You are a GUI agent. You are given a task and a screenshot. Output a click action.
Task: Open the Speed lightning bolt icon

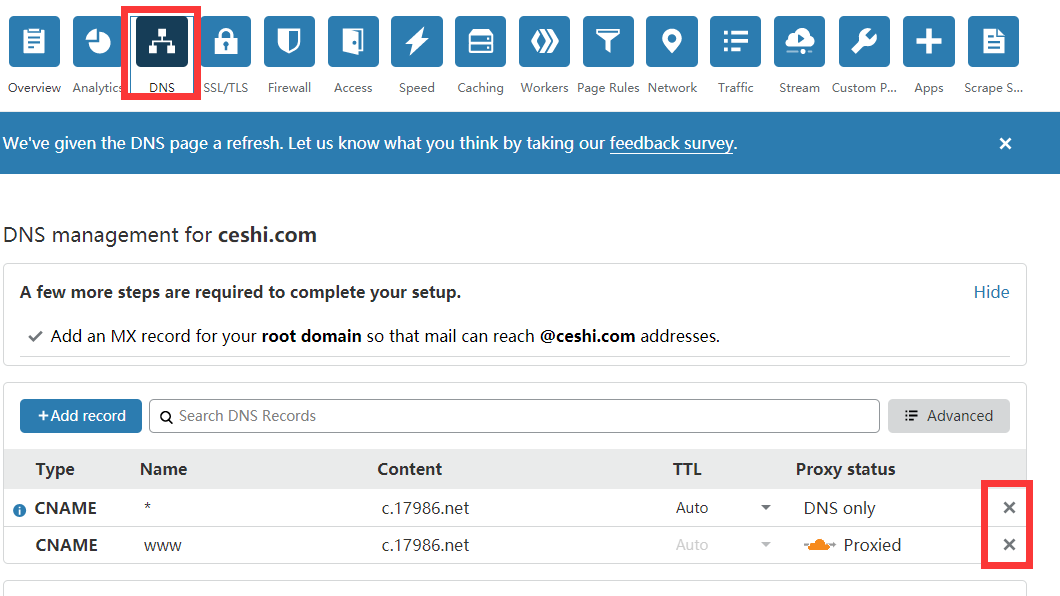tap(416, 42)
